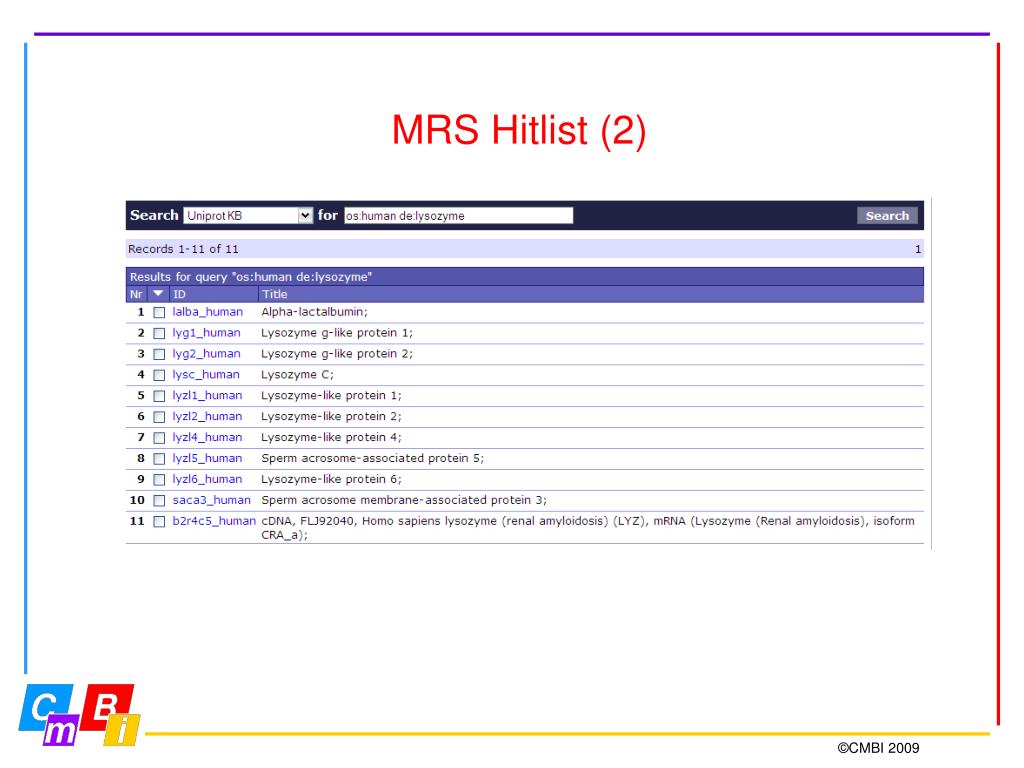The height and width of the screenshot is (768, 1024).
Task: Click 'Lysozyme-like protein 2;' title
Action: [331, 417]
